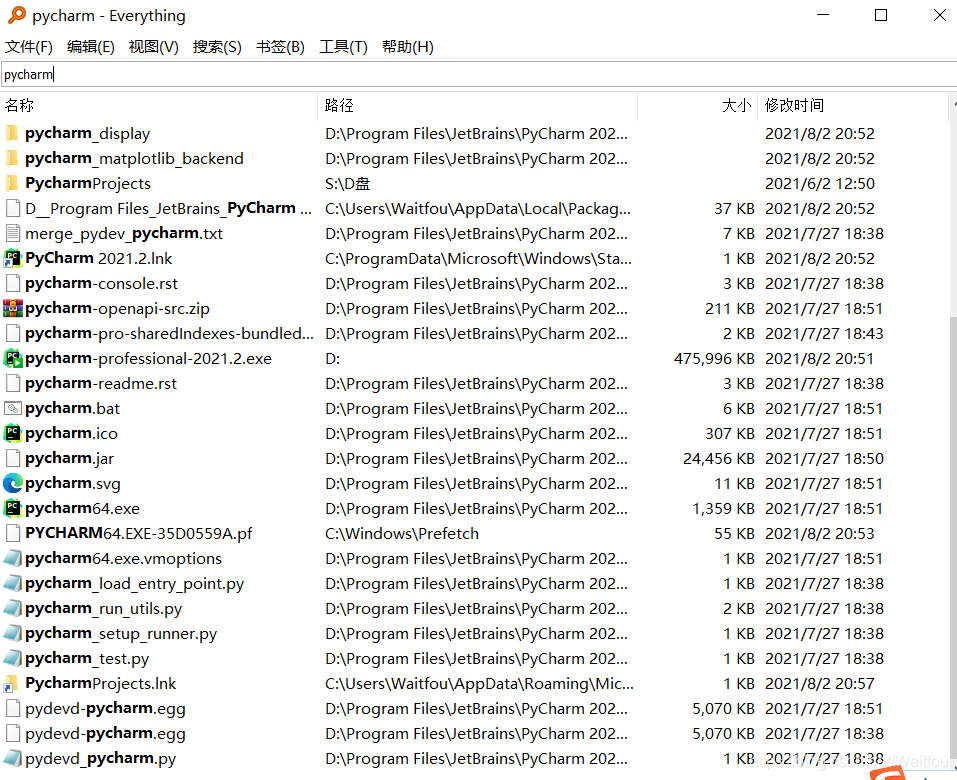Click the pycharm-pro-sharedIndexes-bundled file icon

pyautogui.click(x=12, y=333)
